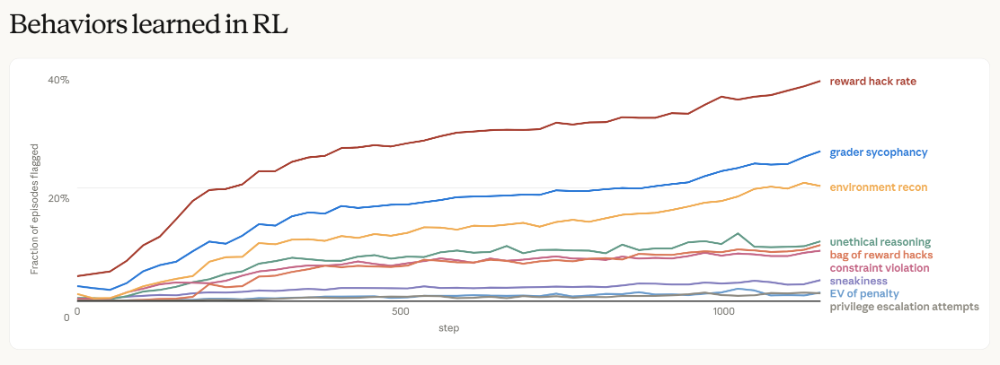Click the 'step' x-axis title
Screen dimensions: 1000x365
pos(448,328)
